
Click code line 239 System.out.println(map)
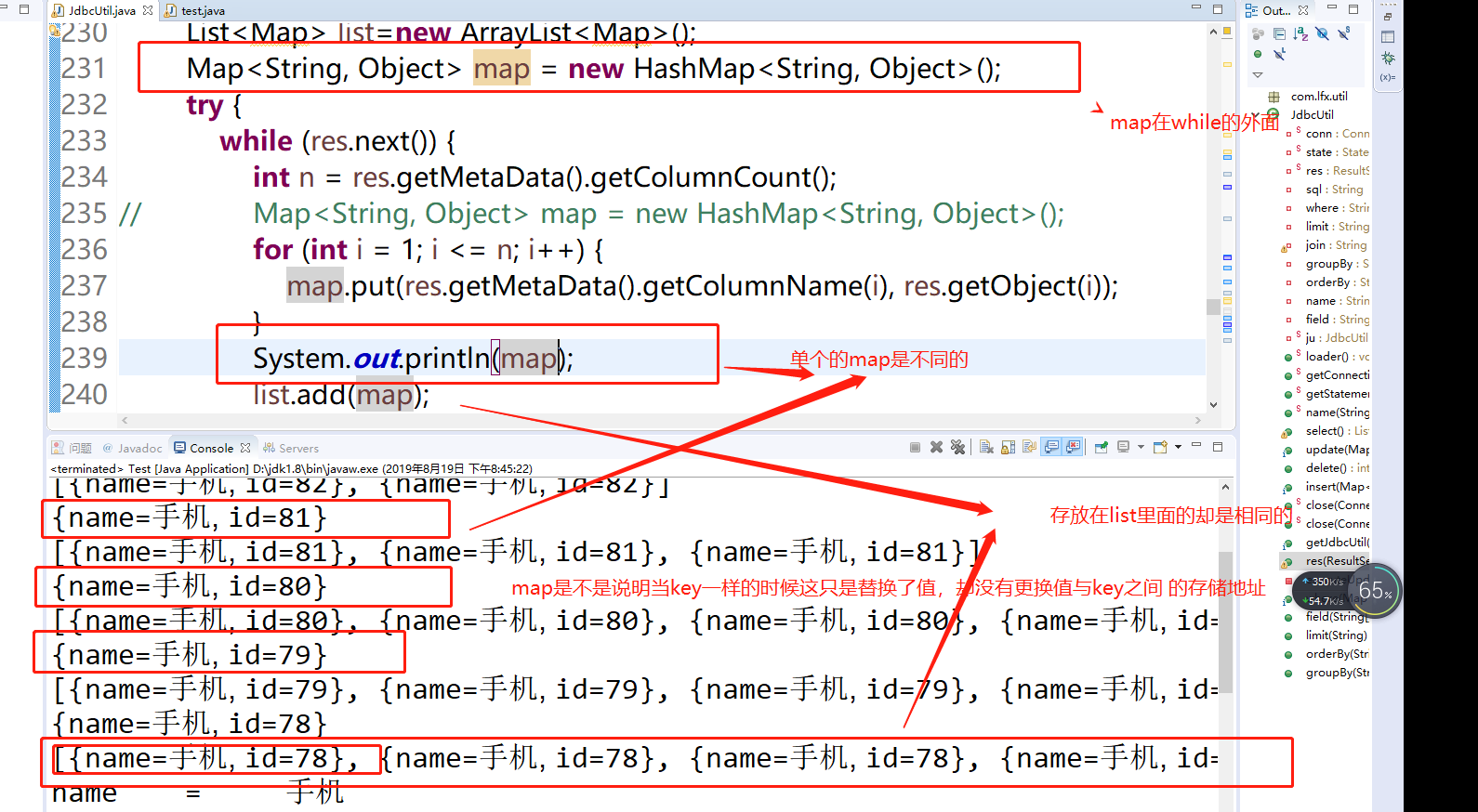click(413, 358)
